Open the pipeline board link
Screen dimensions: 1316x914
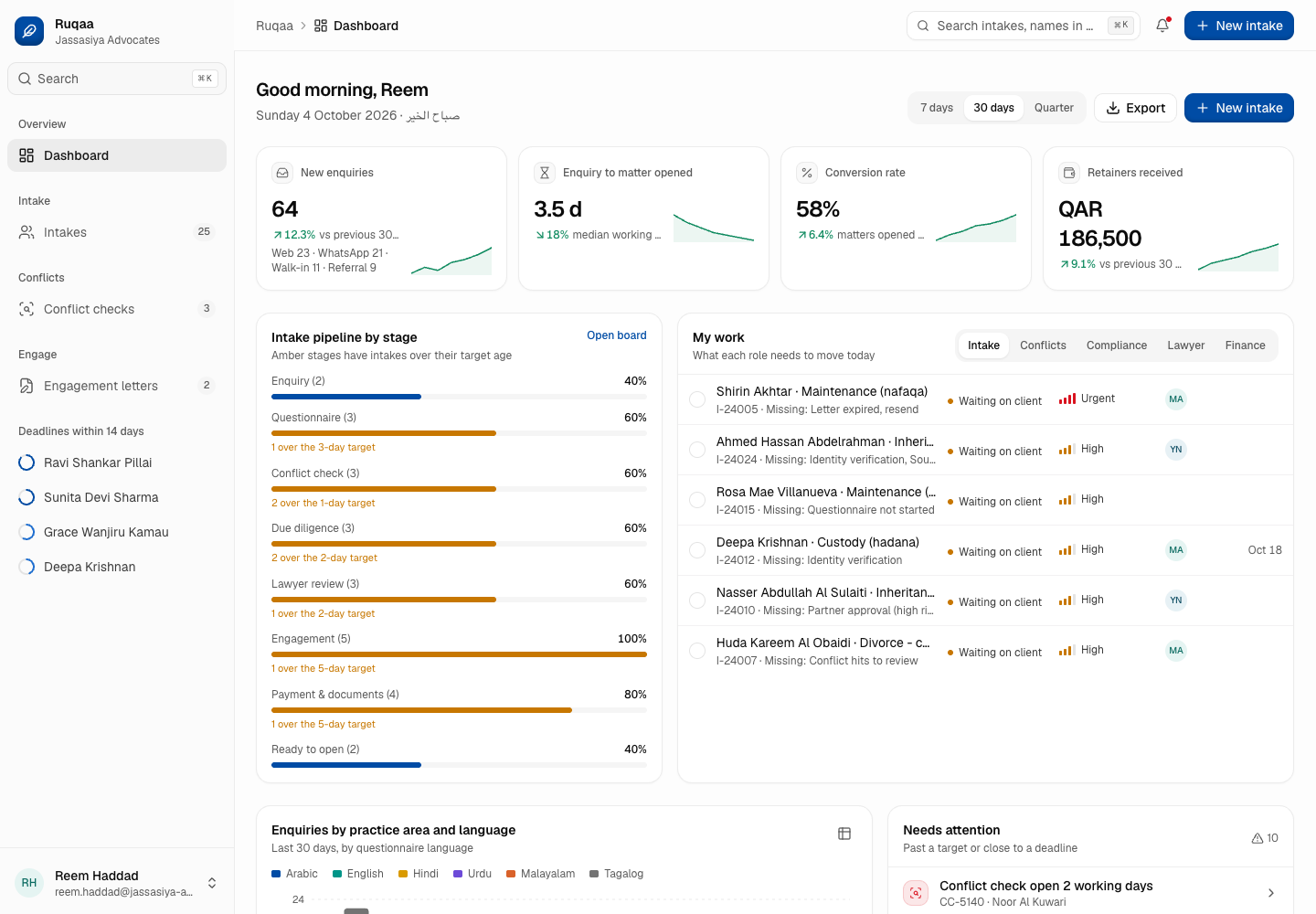[617, 335]
